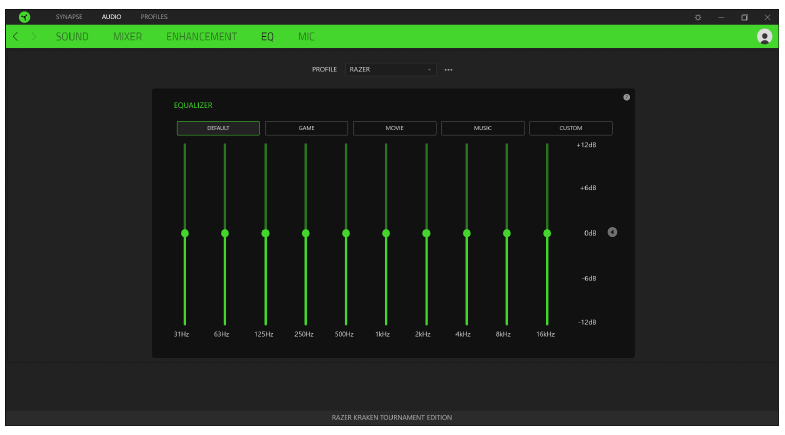Click the 8kHz slider handle

tap(507, 233)
